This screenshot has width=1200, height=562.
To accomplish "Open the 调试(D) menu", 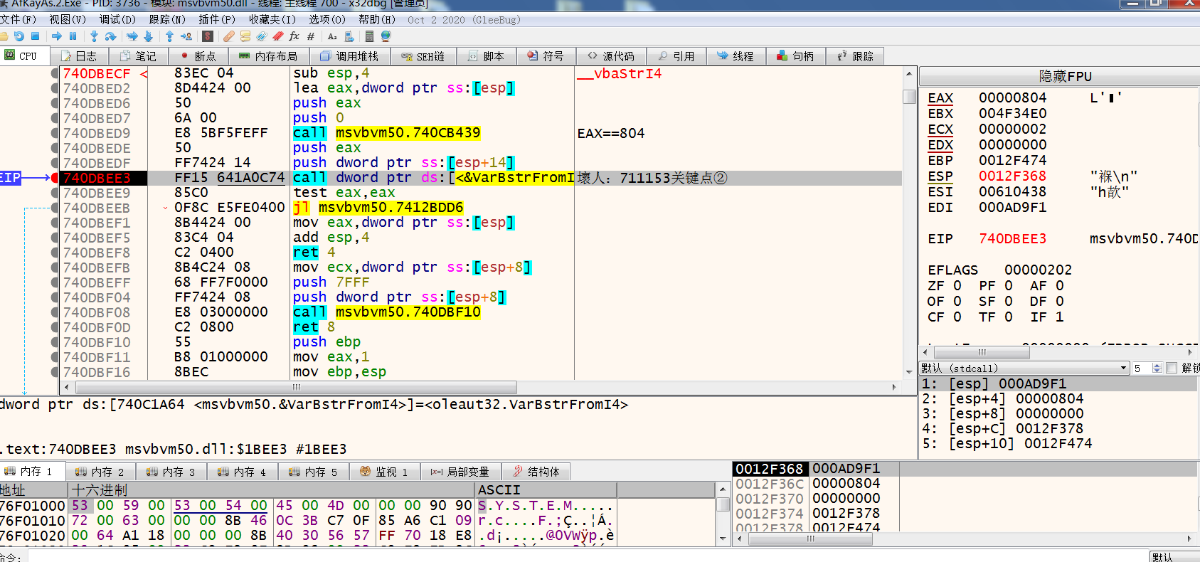I will (119, 19).
